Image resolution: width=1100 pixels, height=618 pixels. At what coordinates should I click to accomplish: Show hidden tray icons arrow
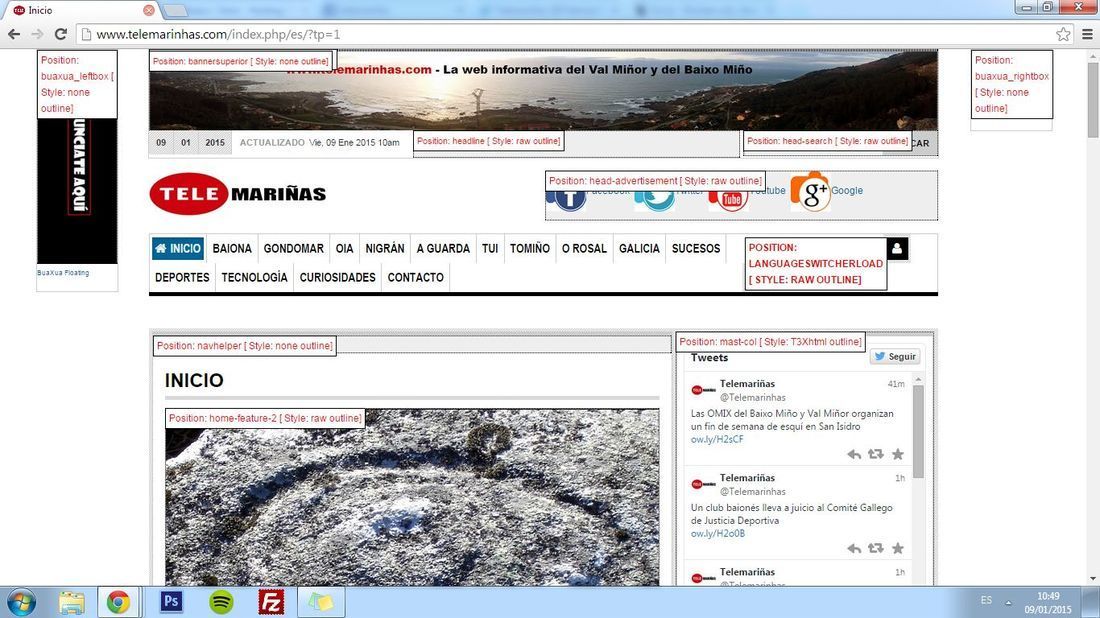pos(1008,602)
